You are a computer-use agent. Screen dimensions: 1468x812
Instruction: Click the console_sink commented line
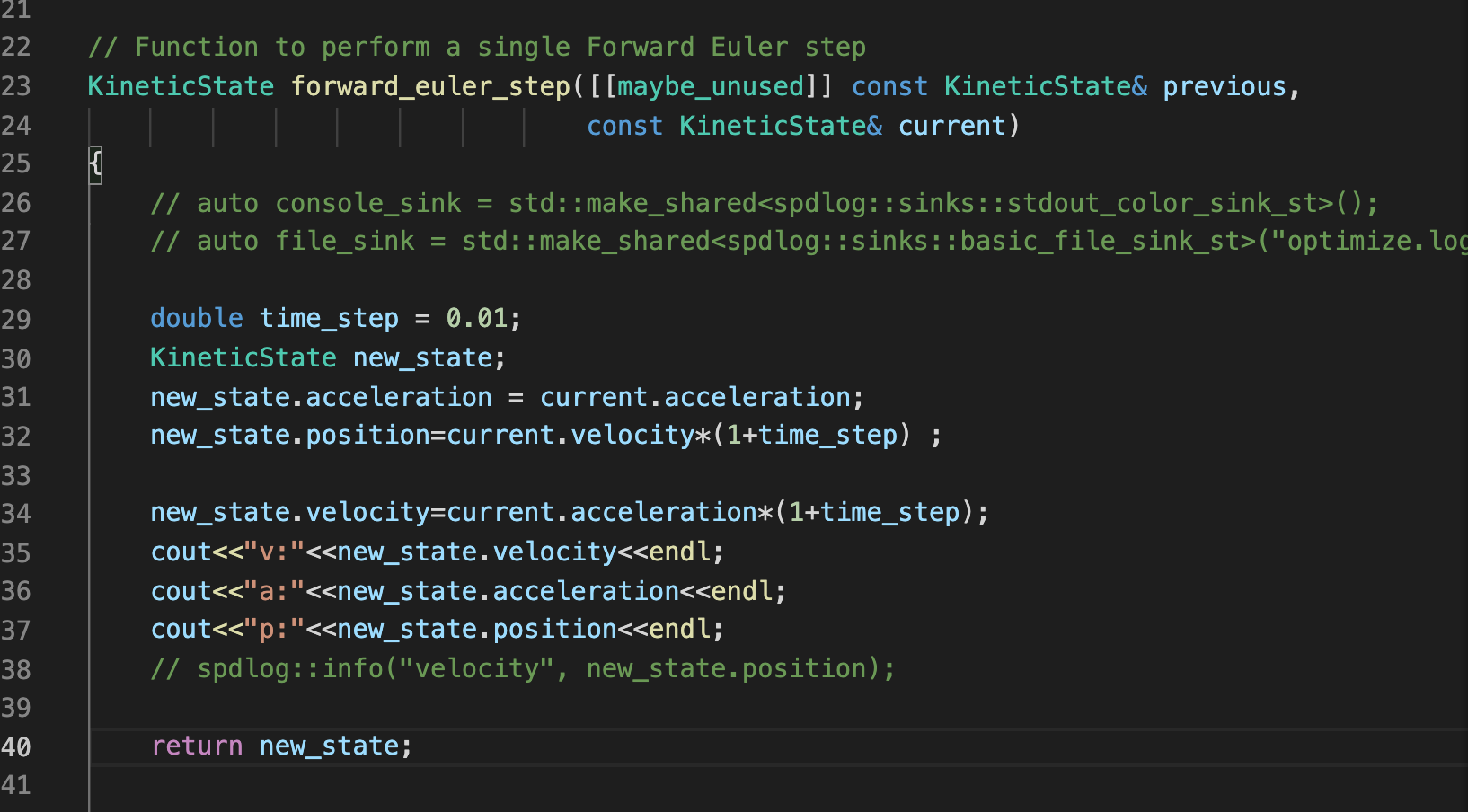pos(764,203)
